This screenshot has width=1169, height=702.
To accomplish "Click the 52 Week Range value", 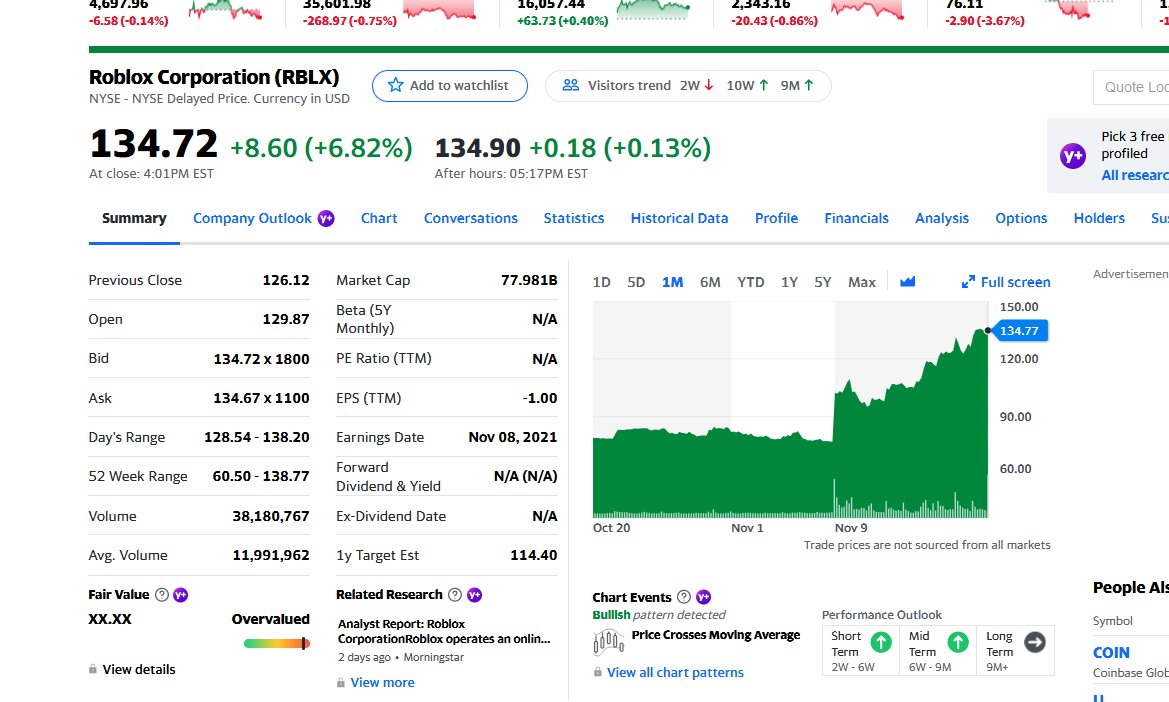I will [261, 476].
